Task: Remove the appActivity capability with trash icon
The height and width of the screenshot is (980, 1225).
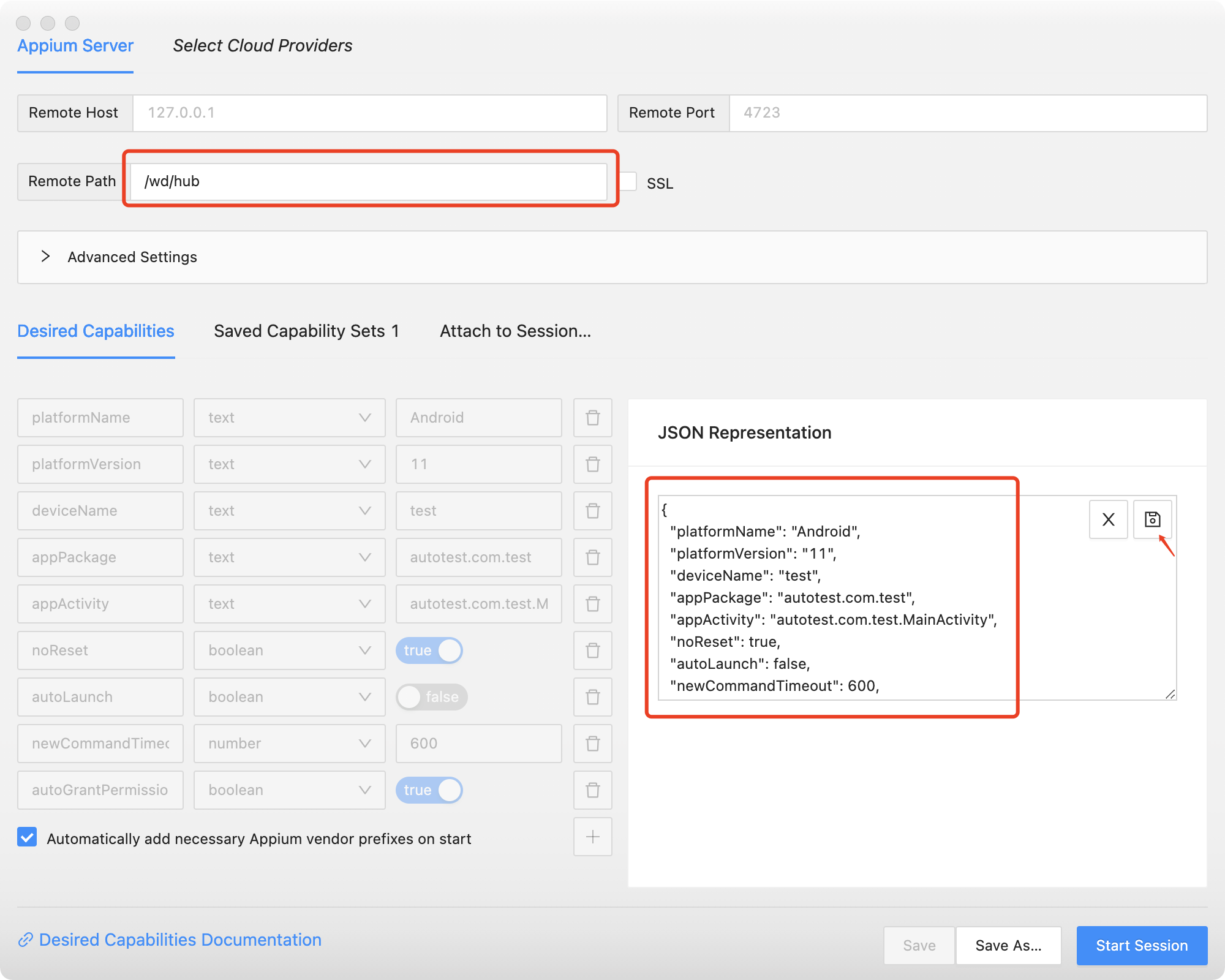Action: 592,604
